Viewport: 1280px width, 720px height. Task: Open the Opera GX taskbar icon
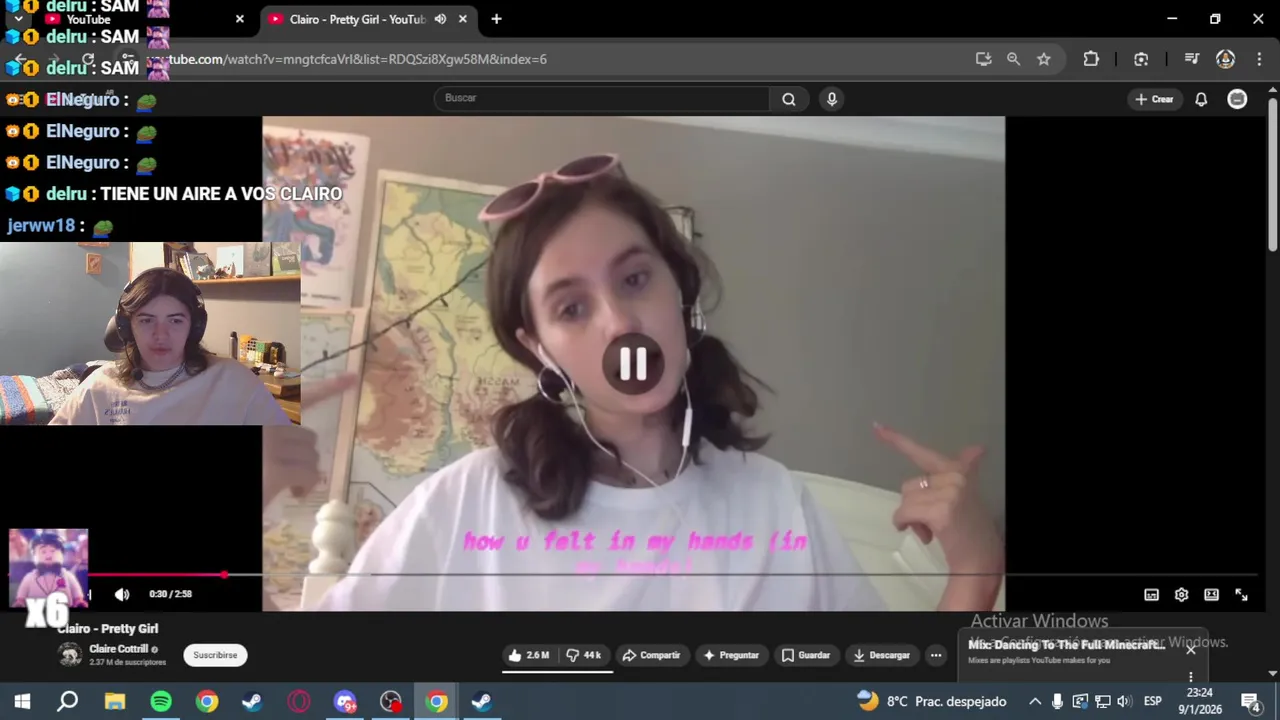click(x=299, y=701)
